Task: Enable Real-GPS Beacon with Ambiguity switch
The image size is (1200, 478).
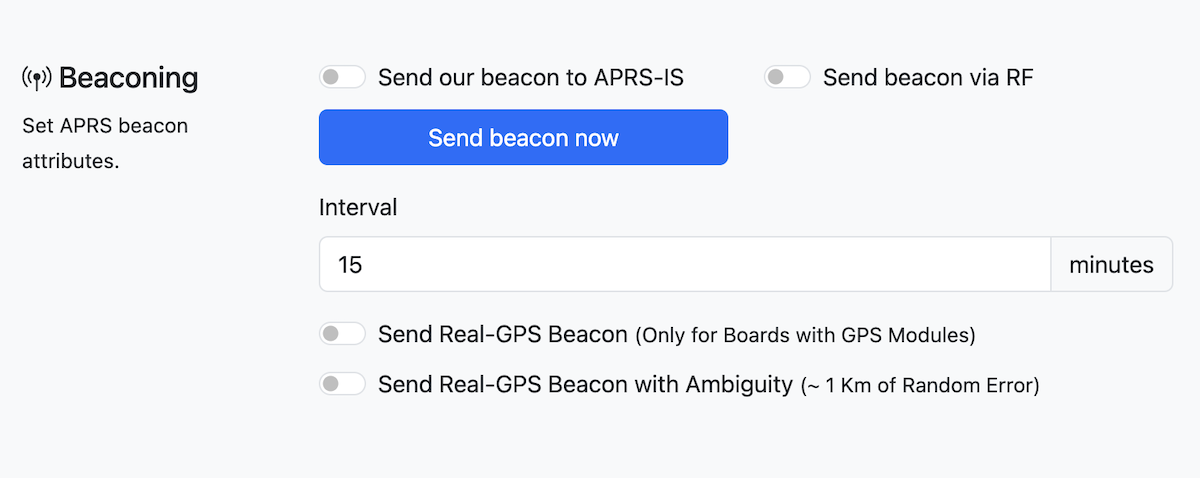Action: tap(342, 383)
